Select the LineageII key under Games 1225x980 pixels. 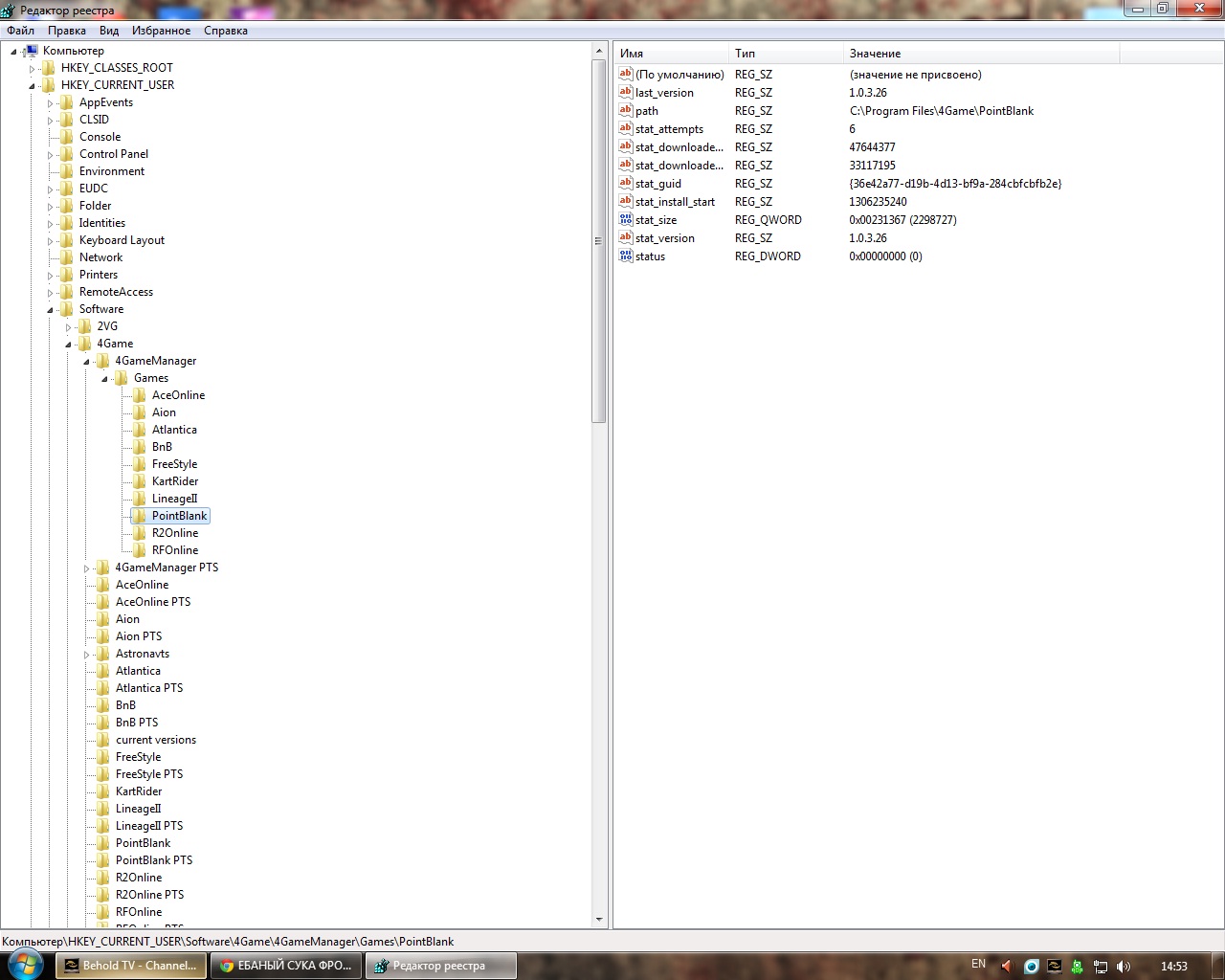pos(174,499)
